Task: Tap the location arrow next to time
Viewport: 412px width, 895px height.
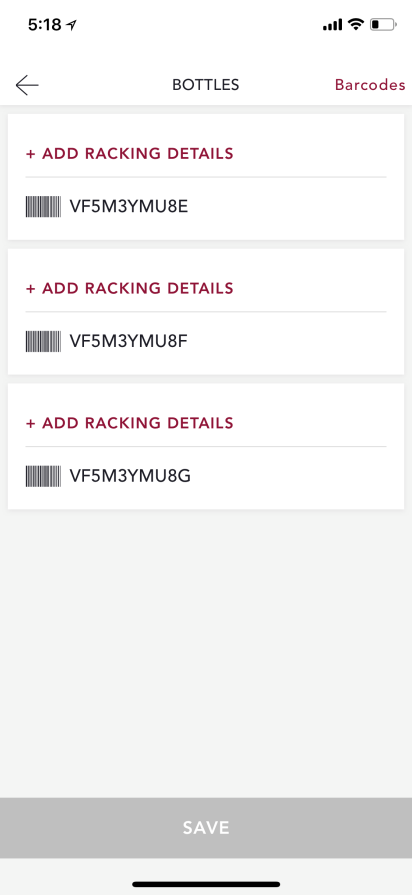Action: point(71,25)
